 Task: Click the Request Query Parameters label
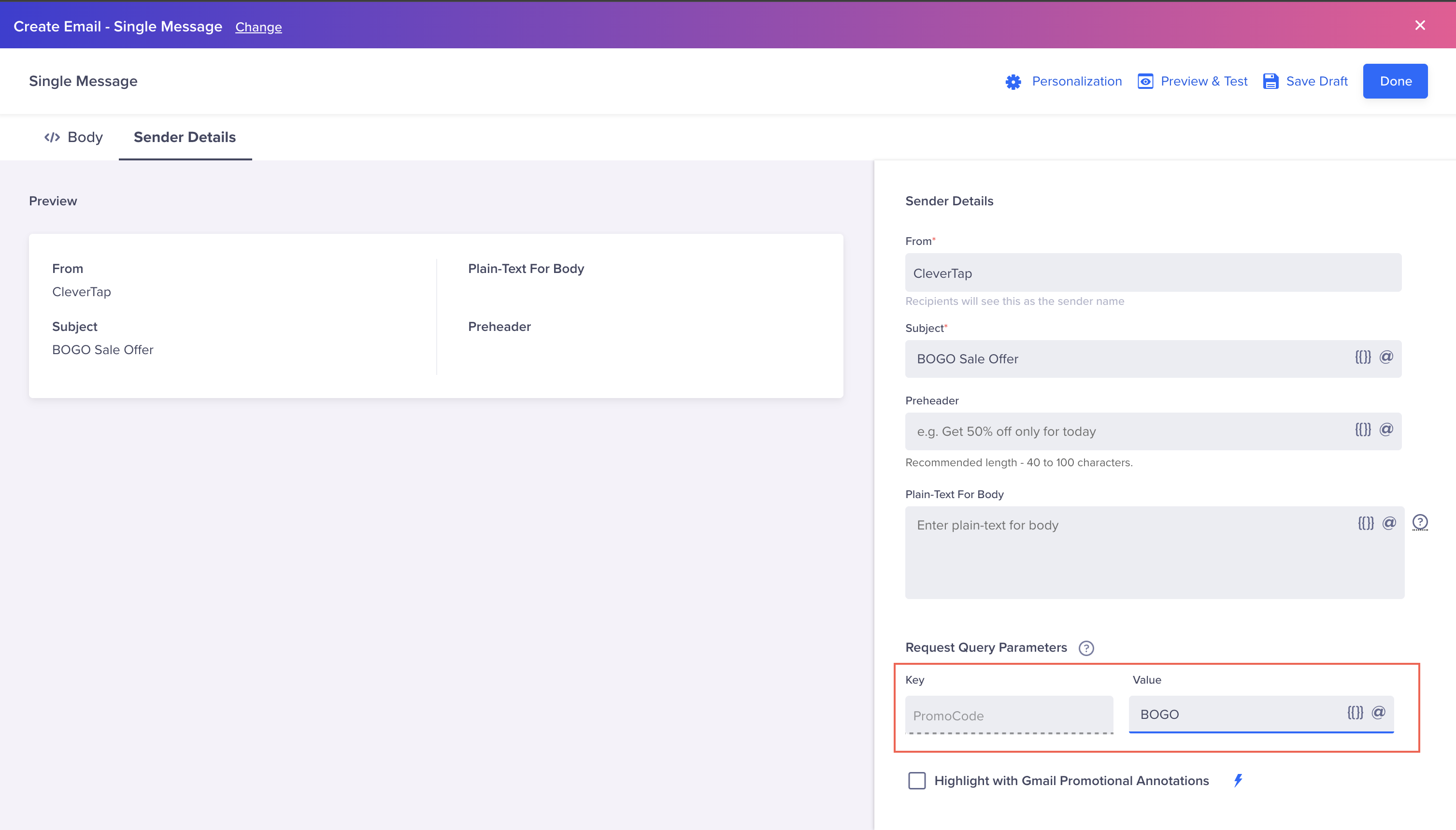click(x=986, y=647)
